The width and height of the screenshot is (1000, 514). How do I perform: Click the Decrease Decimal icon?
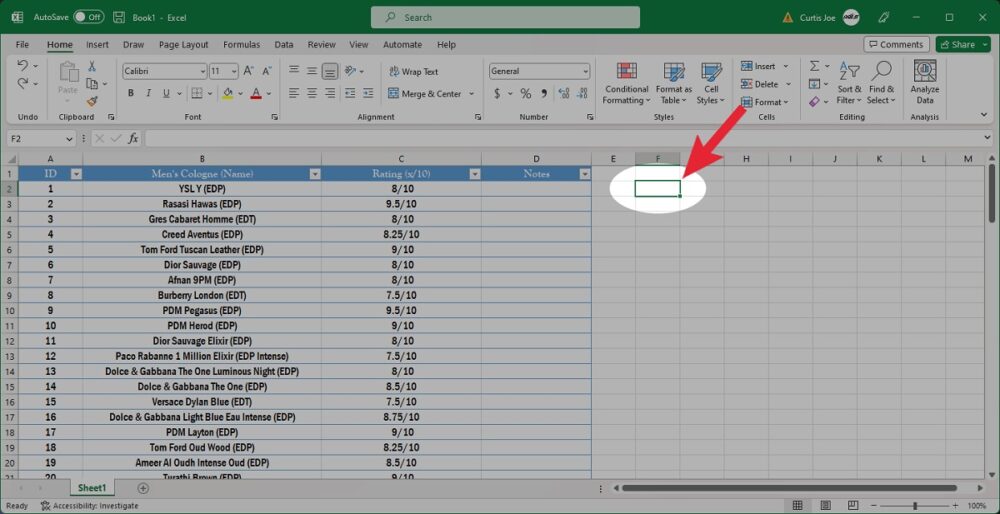(x=582, y=94)
